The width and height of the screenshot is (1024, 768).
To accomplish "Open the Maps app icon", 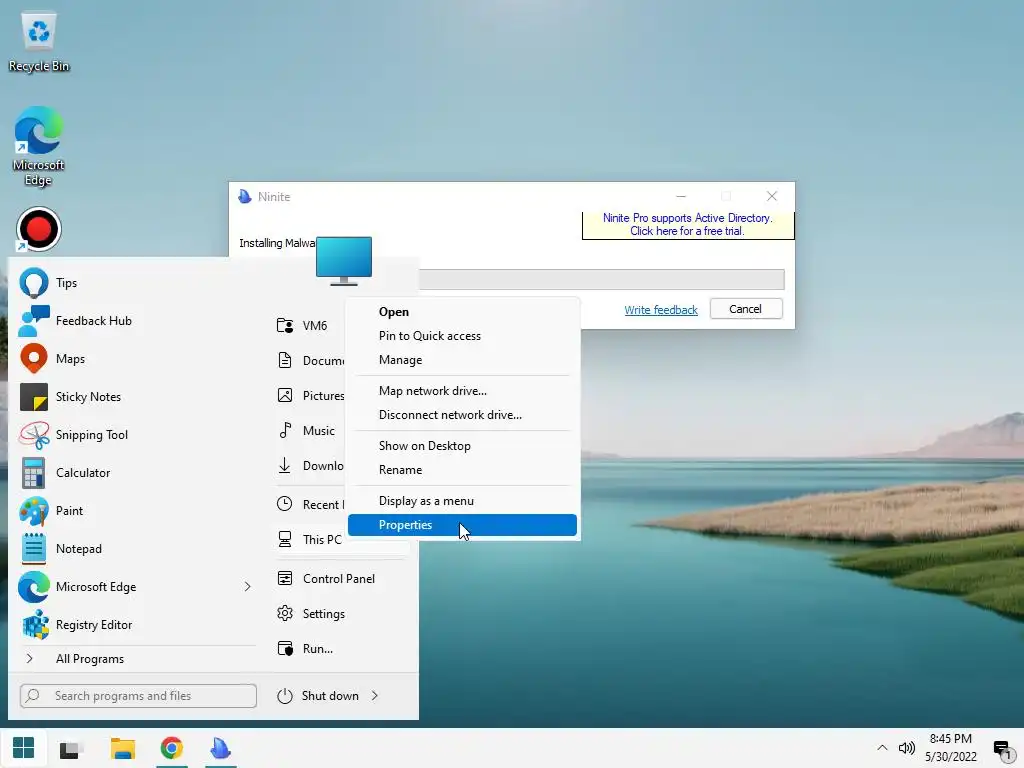I will click(33, 359).
